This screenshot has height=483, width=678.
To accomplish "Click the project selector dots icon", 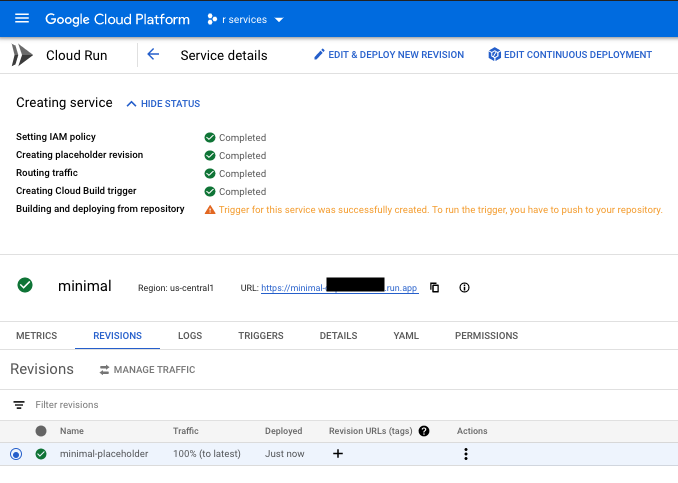I will 212,19.
